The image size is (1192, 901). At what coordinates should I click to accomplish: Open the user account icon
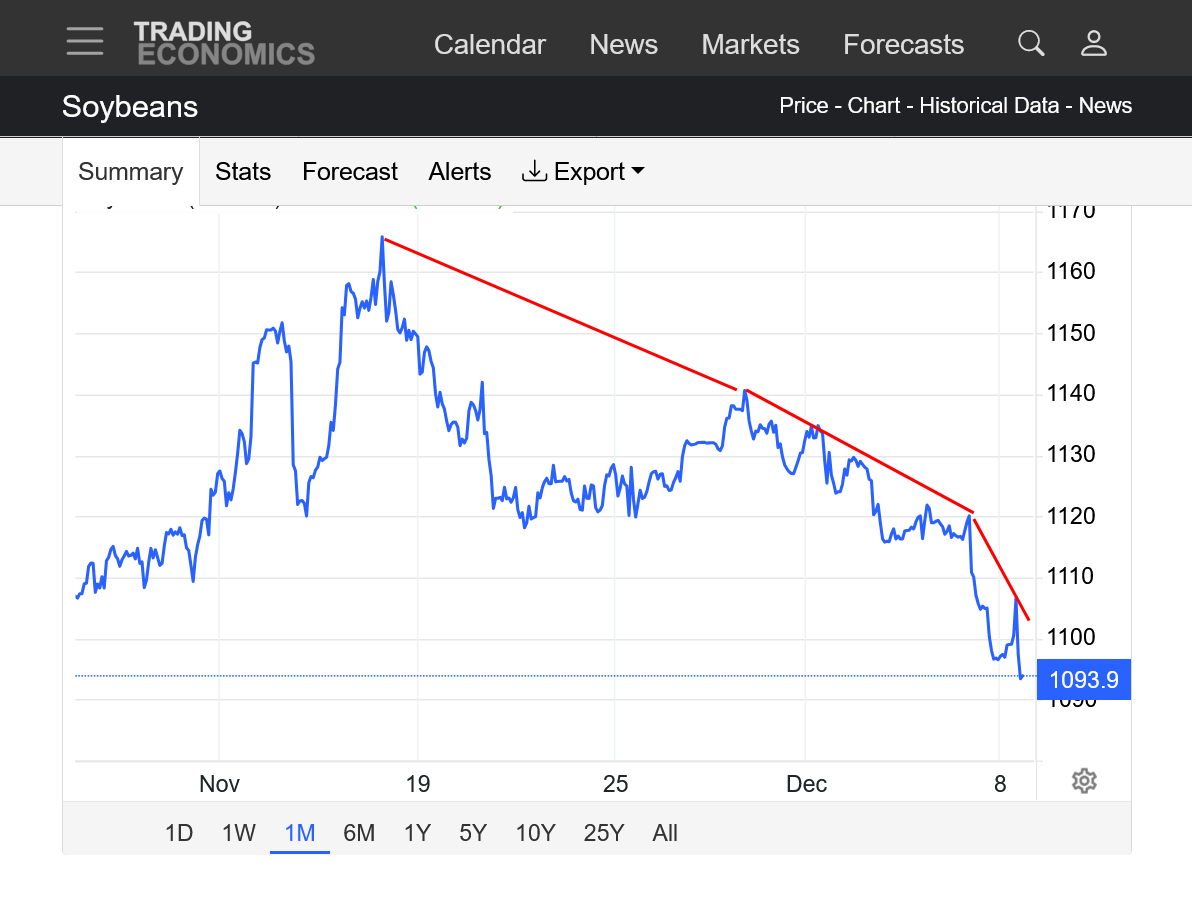tap(1094, 44)
